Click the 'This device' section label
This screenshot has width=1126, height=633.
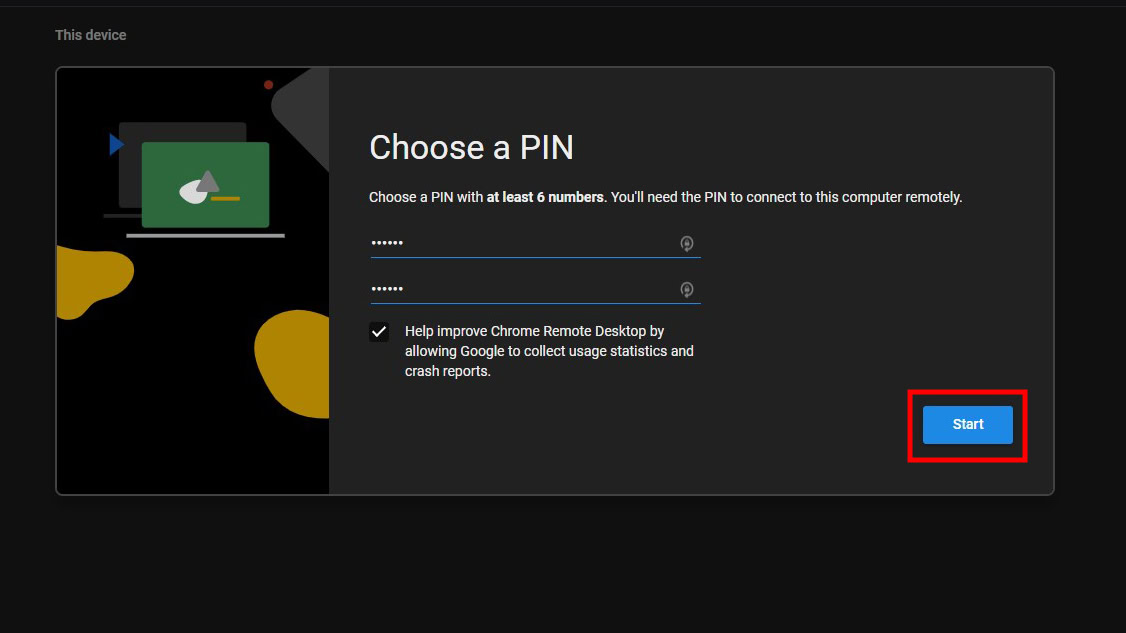coord(90,35)
